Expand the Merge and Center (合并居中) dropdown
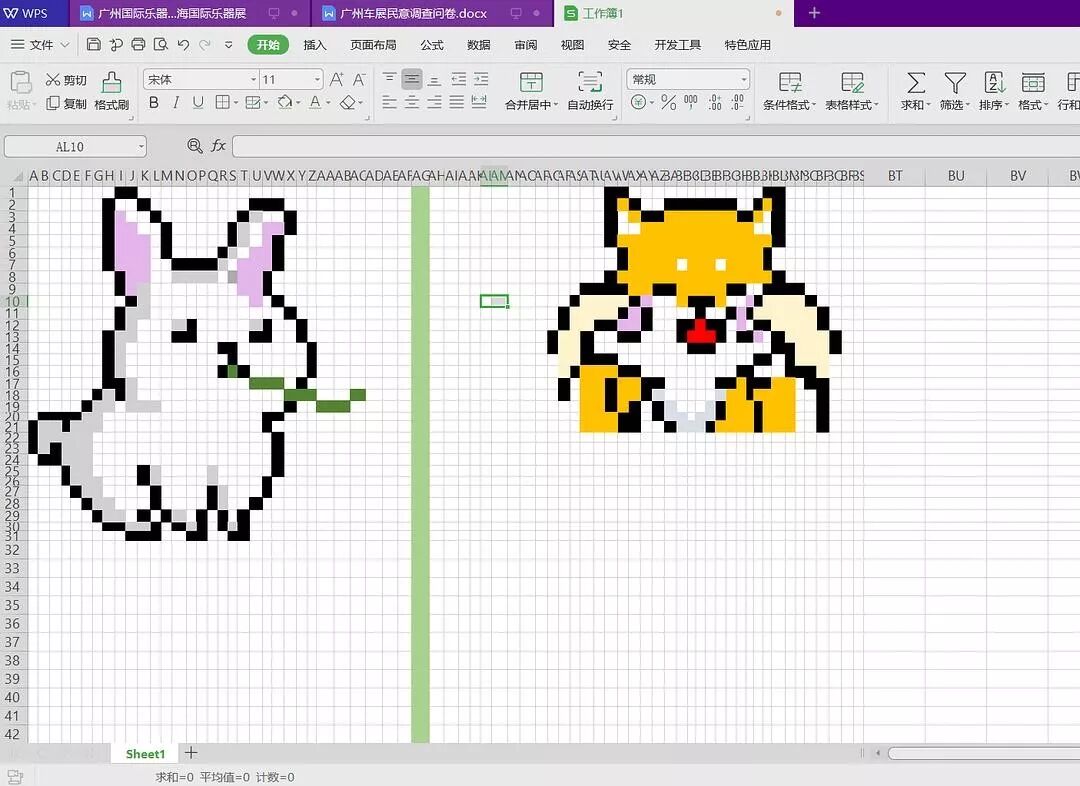 coord(555,105)
